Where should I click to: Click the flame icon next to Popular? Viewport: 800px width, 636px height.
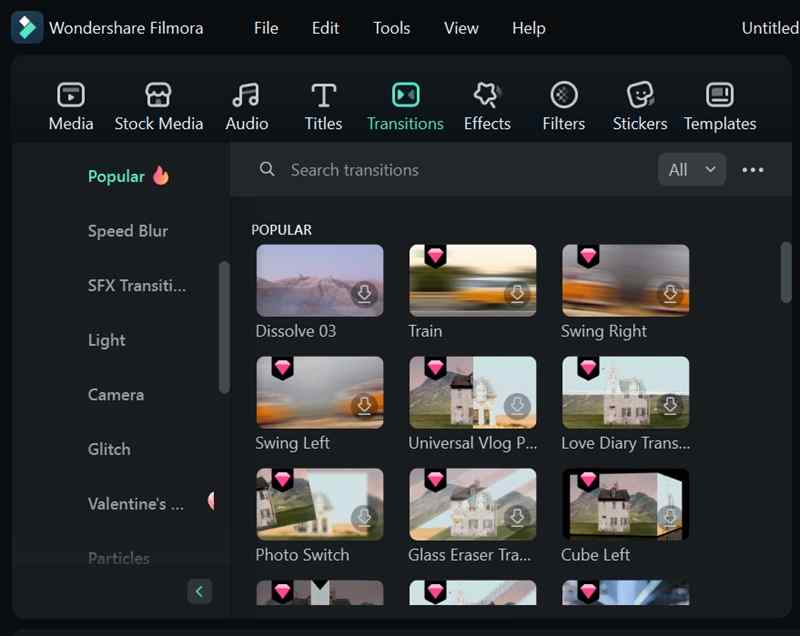click(161, 176)
